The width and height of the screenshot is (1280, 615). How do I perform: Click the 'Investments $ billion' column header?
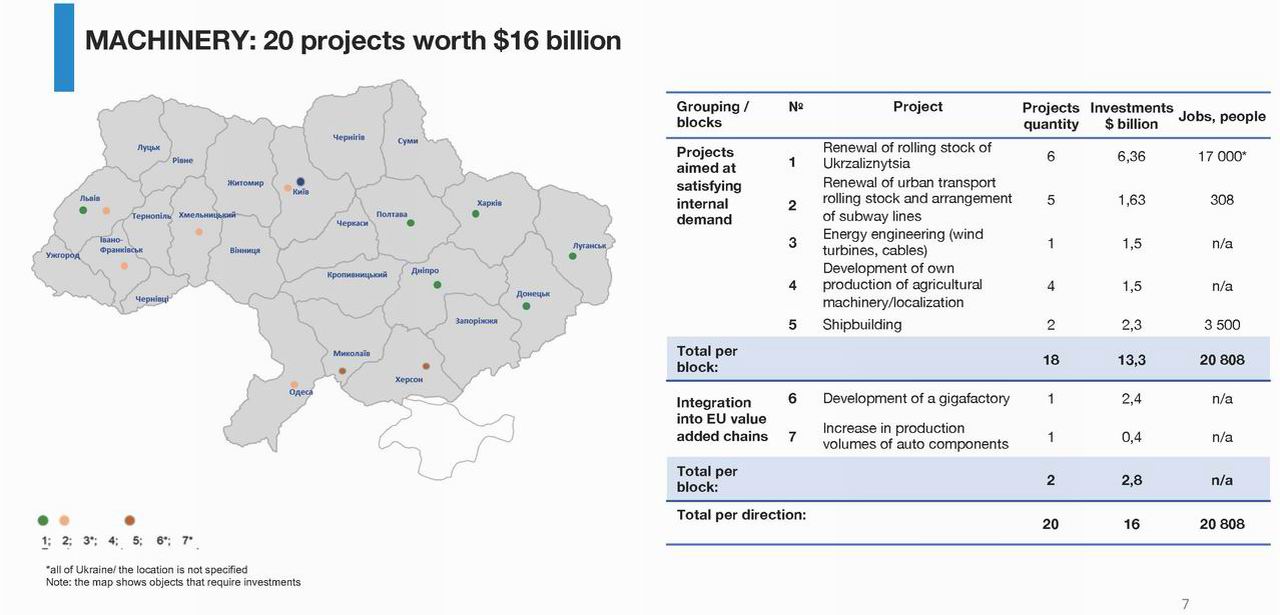1131,115
